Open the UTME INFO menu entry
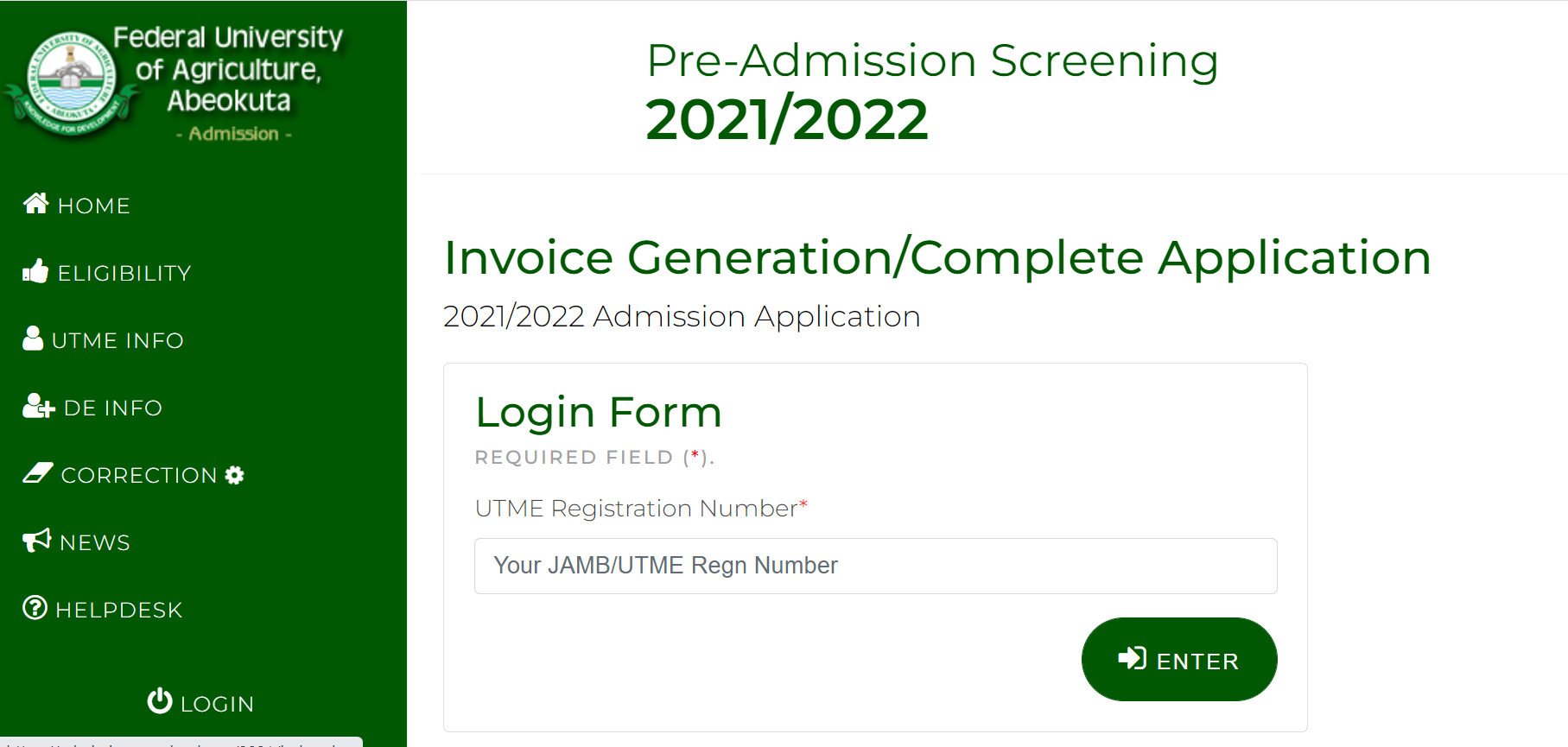The image size is (1568, 747). [118, 339]
